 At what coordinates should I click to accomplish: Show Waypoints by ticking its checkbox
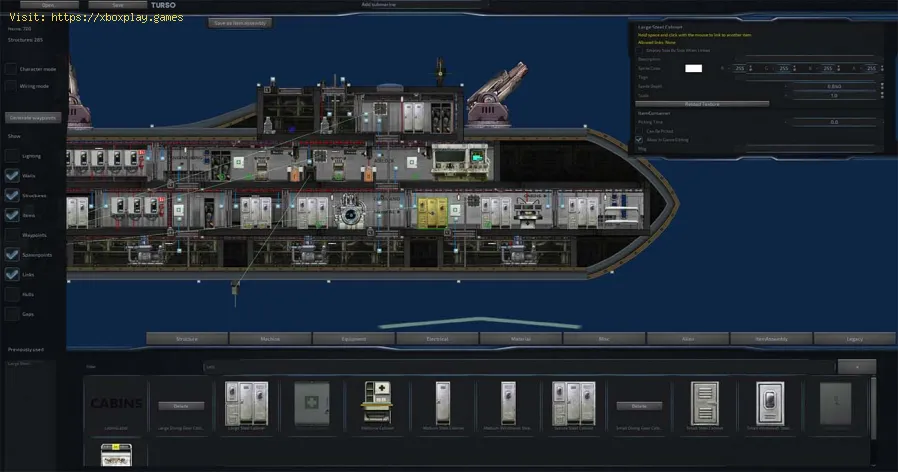pyautogui.click(x=12, y=235)
